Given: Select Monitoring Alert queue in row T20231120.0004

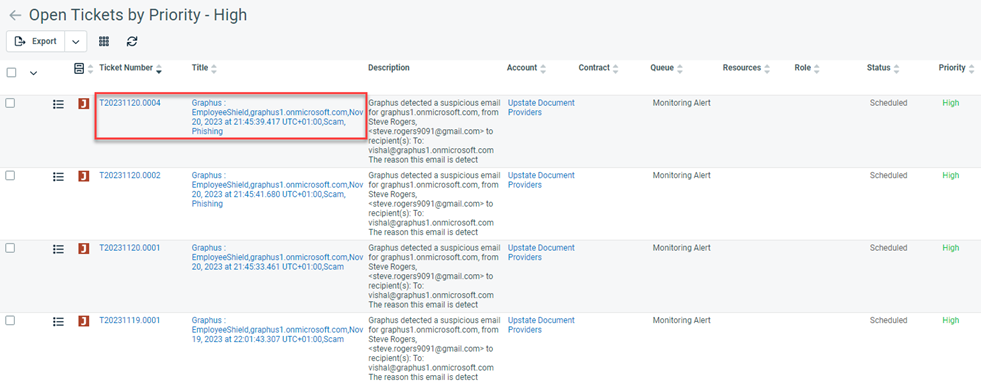Looking at the screenshot, I should 681,103.
